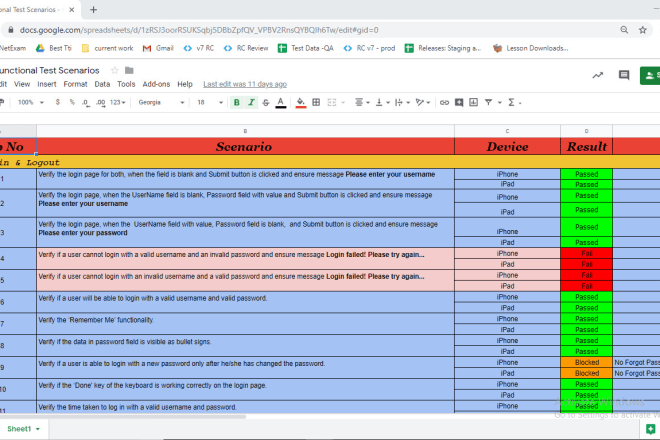Image resolution: width=660 pixels, height=440 pixels.
Task: Click Explore button at bottom right
Action: point(650,429)
